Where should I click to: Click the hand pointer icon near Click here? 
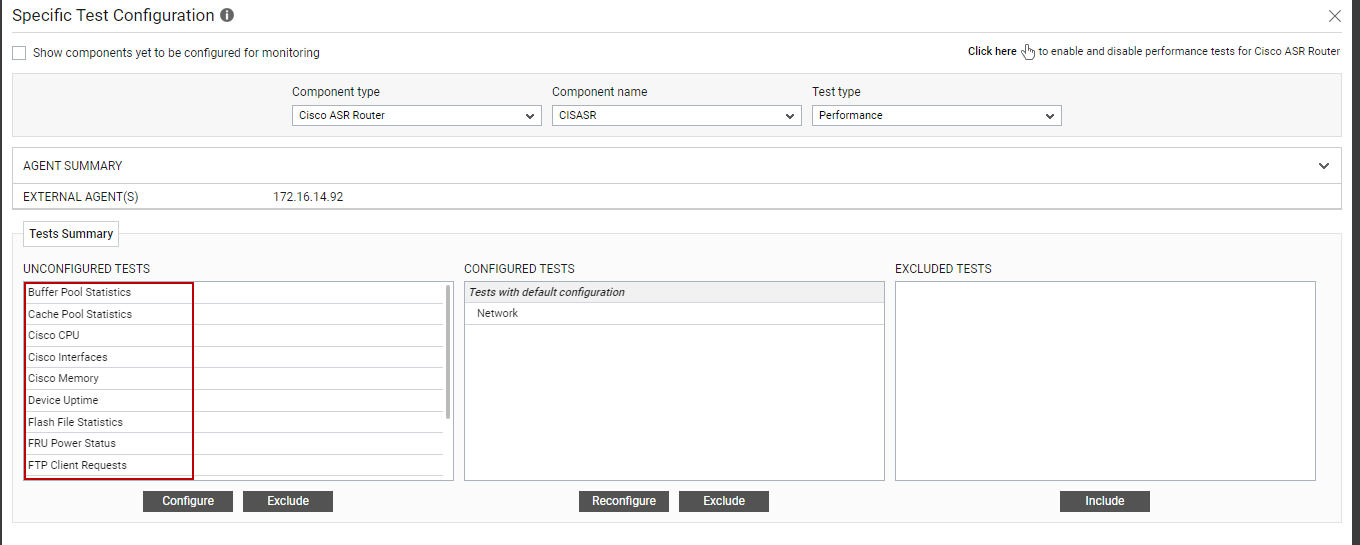point(1028,52)
